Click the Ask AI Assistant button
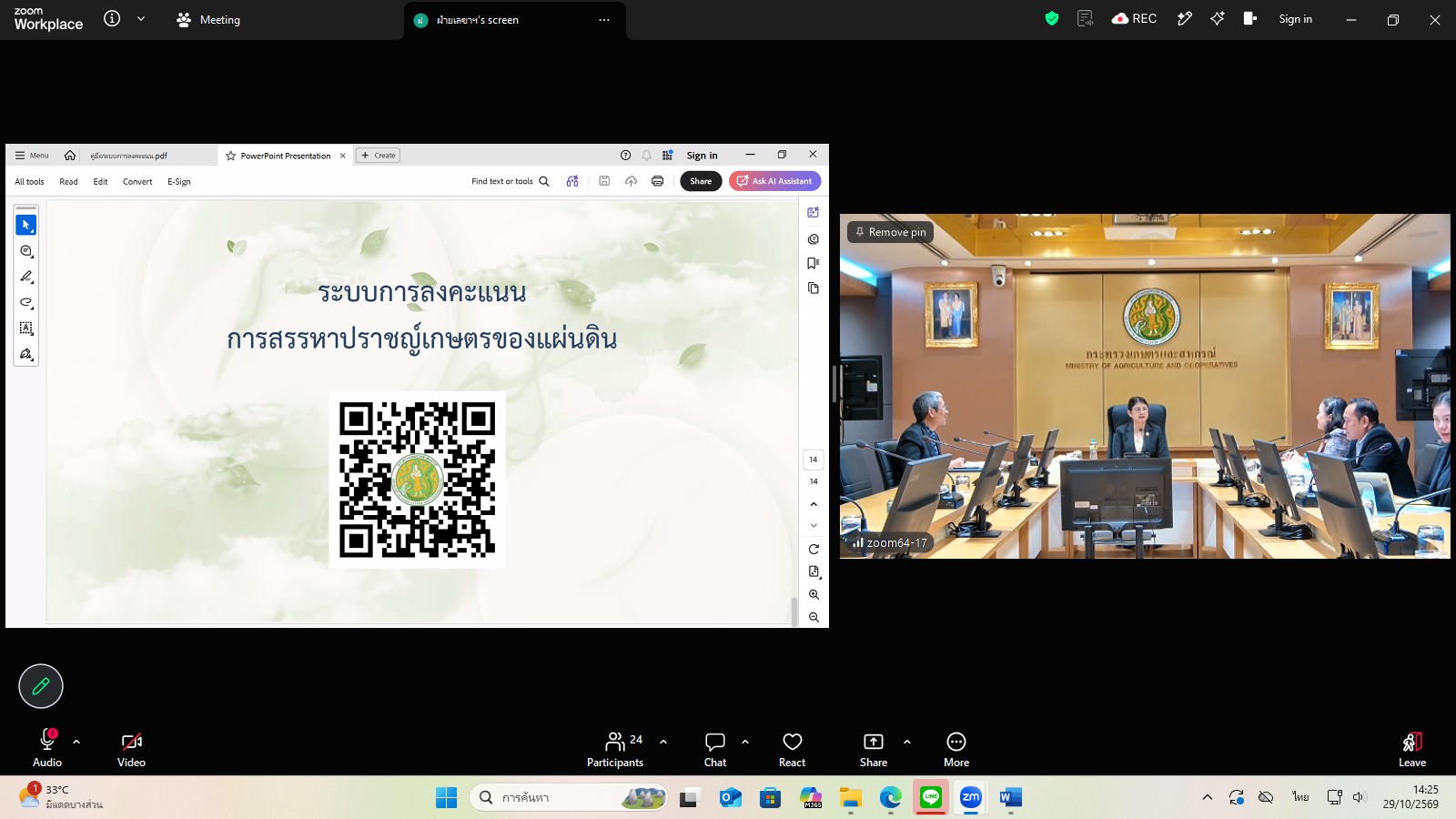Viewport: 1456px width, 819px height. pyautogui.click(x=775, y=181)
